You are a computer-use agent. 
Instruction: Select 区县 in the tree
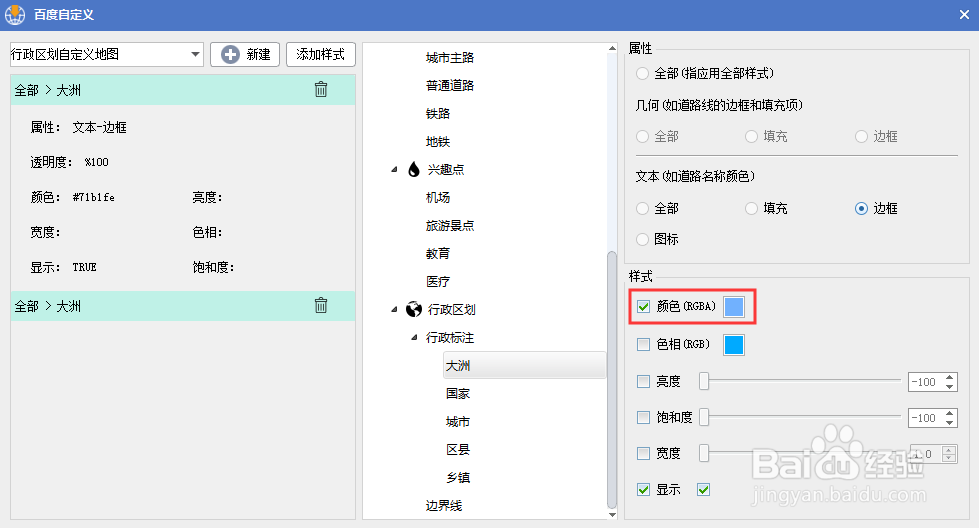[458, 449]
